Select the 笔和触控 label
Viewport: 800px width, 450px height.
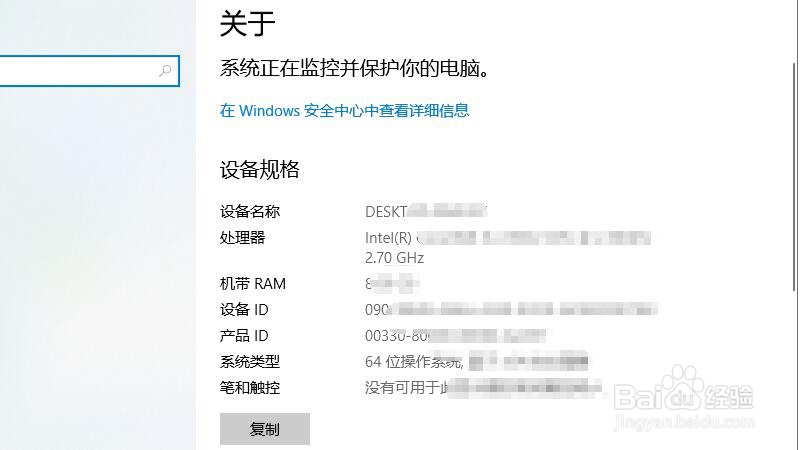[250, 388]
